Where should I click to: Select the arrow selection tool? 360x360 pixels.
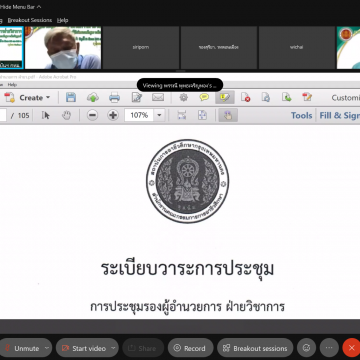(x=46, y=115)
